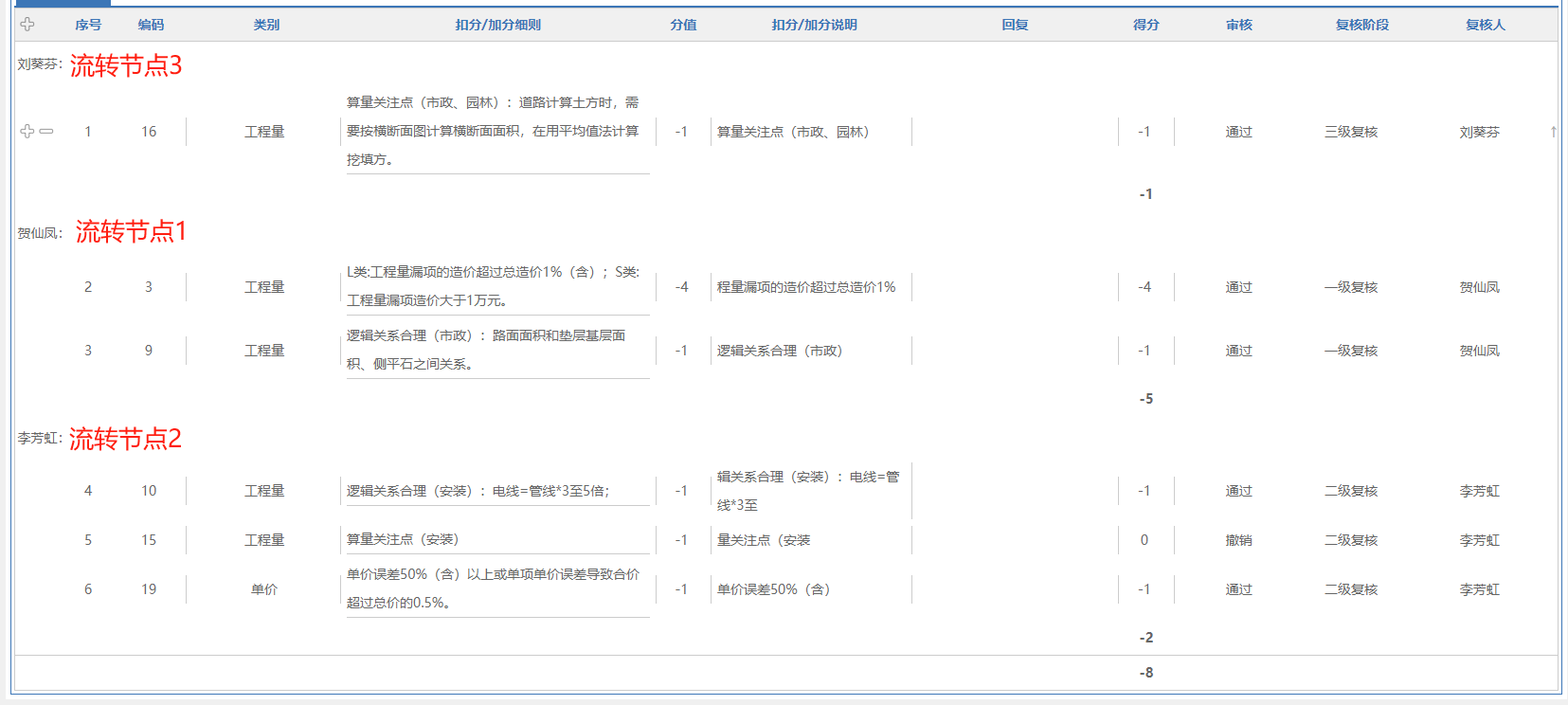Click the 通过 audit status in row 1

tap(1239, 132)
